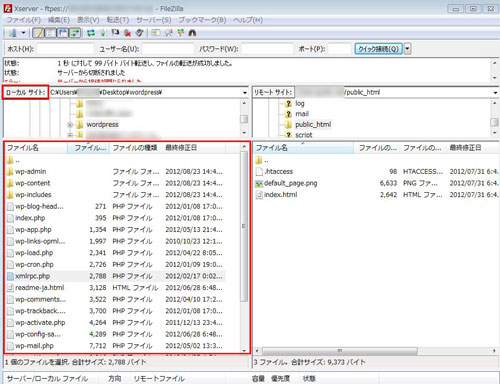Open the ブックマーク(B) menu
This screenshot has height=384, width=500.
202,20
